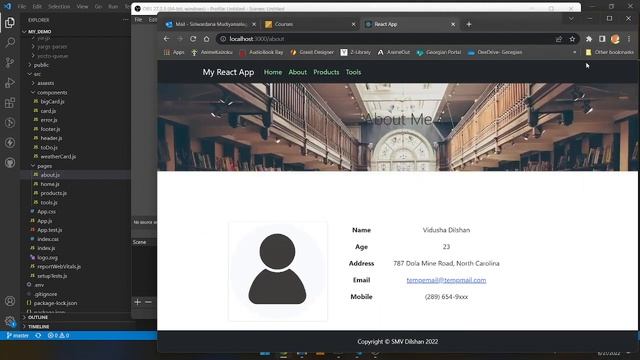Open the tab search dropdown chevron
The image size is (640, 360).
click(571, 19)
